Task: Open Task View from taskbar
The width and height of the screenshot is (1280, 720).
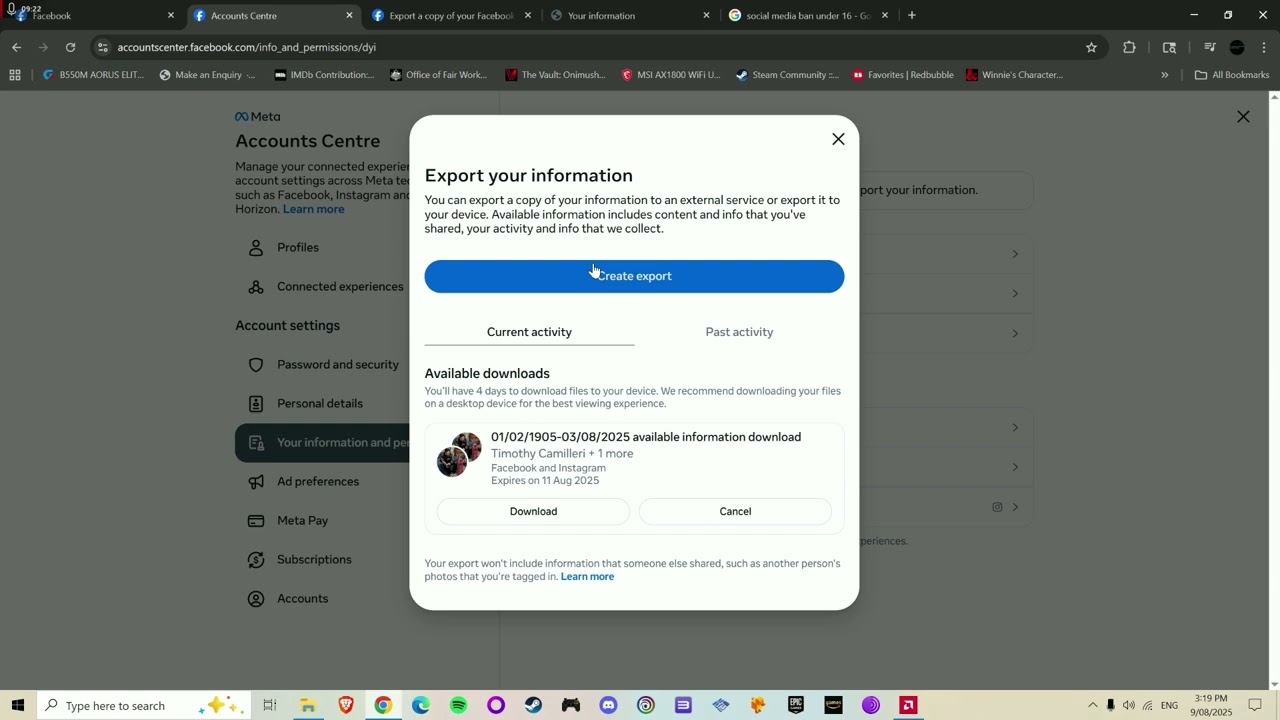Action: coord(270,705)
